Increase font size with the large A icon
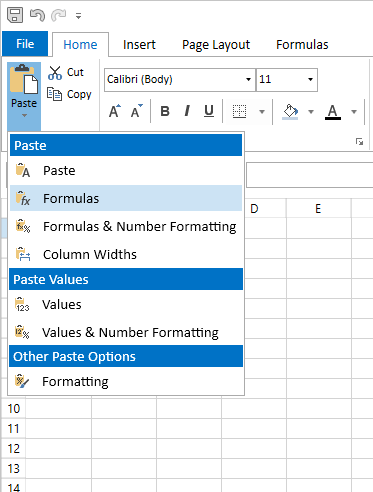Image resolution: width=373 pixels, height=492 pixels. pyautogui.click(x=115, y=111)
